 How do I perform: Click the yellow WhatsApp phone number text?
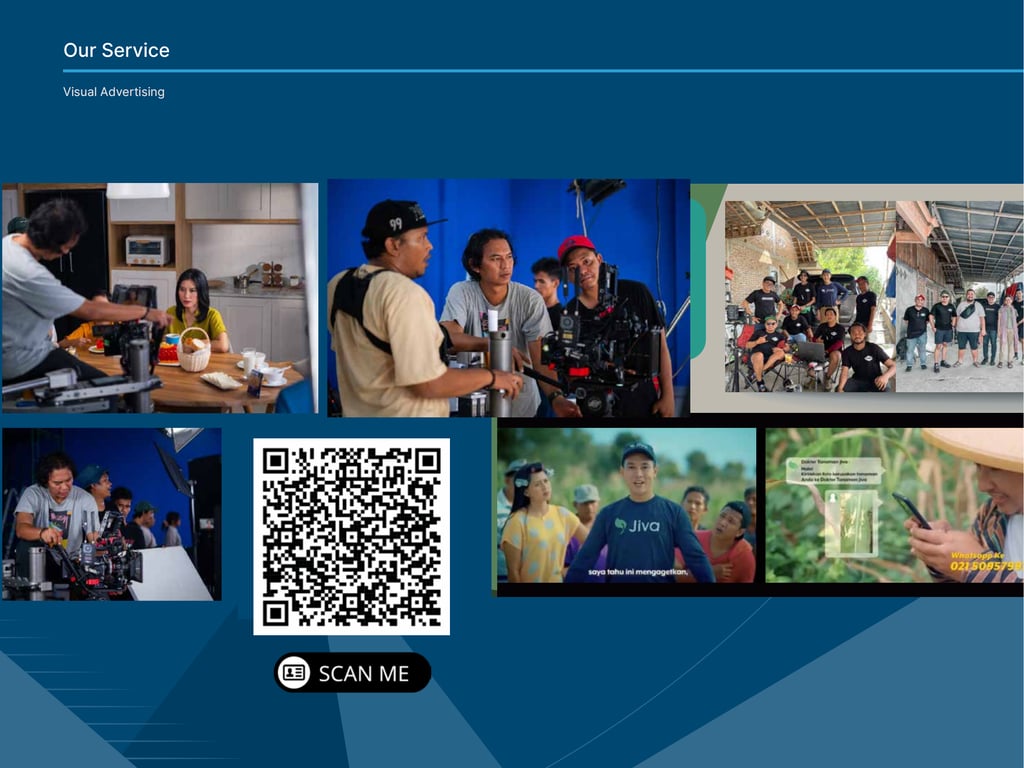[x=986, y=566]
